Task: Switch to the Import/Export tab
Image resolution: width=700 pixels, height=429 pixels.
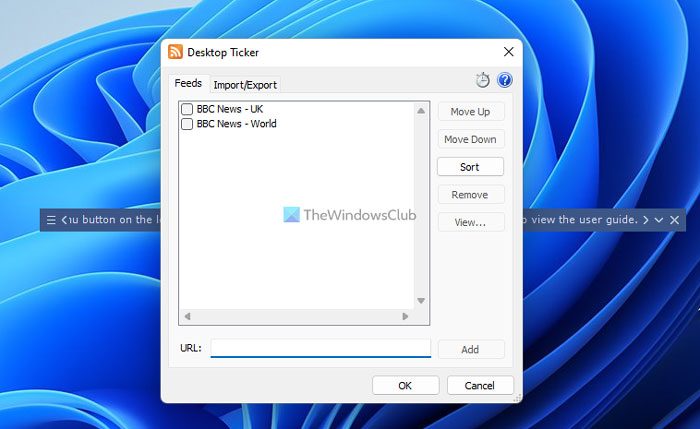Action: click(245, 85)
